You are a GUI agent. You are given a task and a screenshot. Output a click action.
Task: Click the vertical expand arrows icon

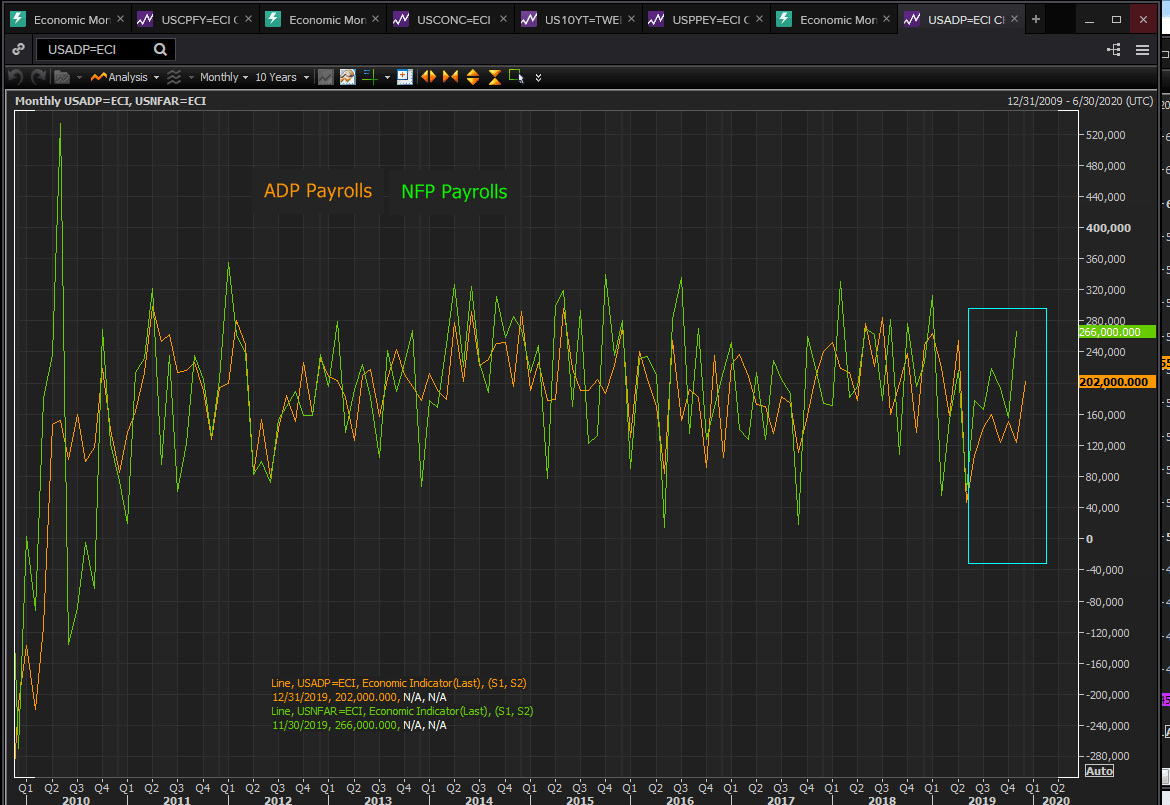(x=472, y=77)
